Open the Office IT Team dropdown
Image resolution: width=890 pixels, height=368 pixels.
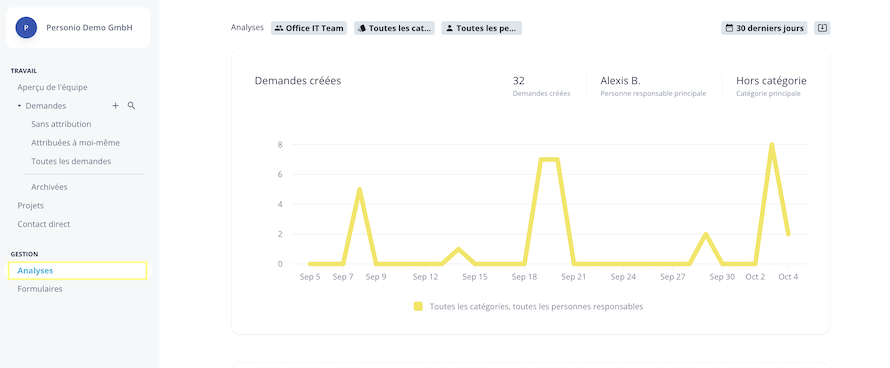(309, 28)
